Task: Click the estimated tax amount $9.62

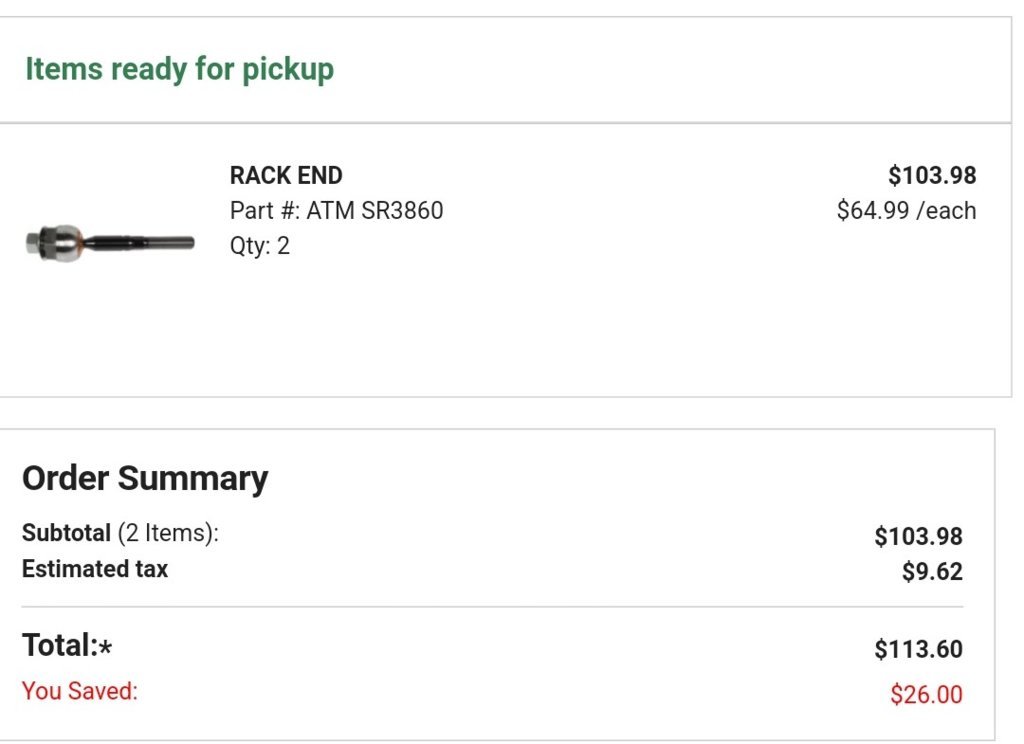Action: click(x=932, y=572)
